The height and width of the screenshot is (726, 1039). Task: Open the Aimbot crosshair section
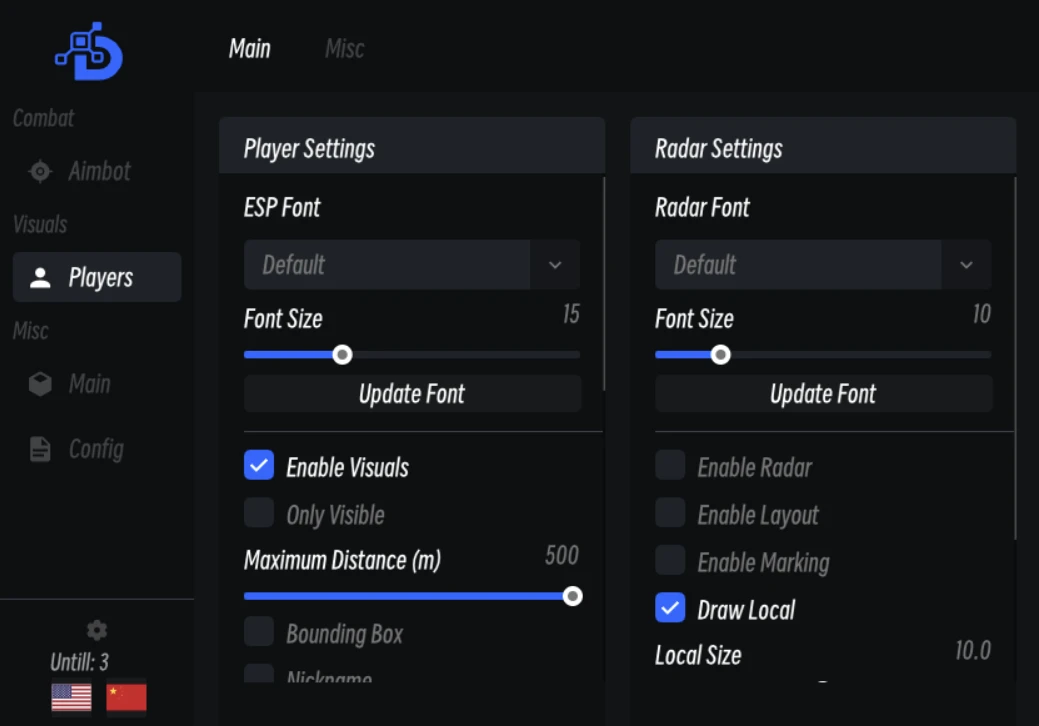(x=40, y=172)
